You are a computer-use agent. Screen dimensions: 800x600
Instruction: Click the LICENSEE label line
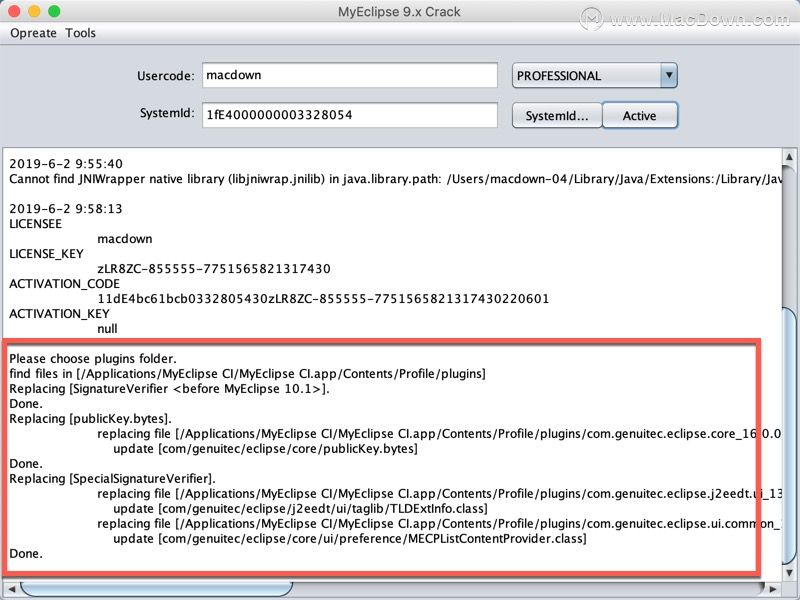coord(35,224)
